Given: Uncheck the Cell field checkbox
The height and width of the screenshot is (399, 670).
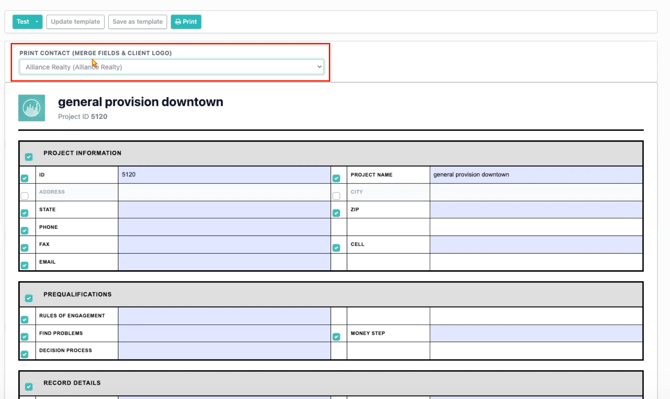Looking at the screenshot, I should 336,248.
